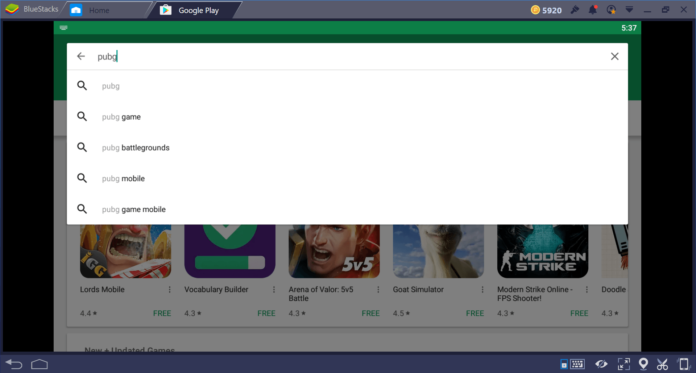Viewport: 696px width, 373px height.
Task: Open Goat Simulator app thumbnail
Action: tap(439, 251)
